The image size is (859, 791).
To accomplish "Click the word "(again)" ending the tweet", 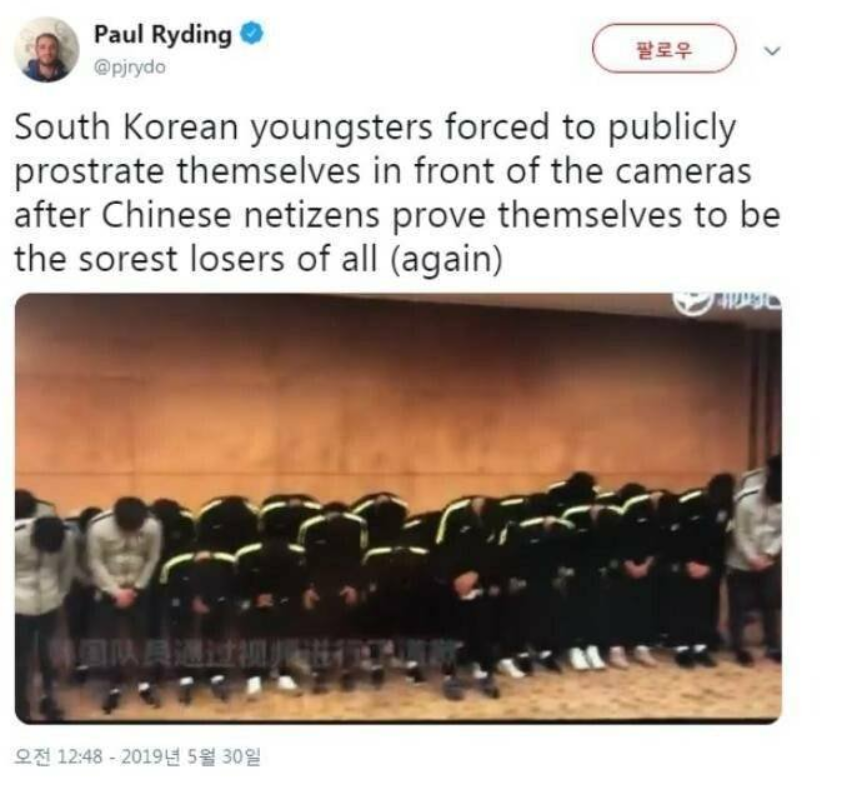I will pyautogui.click(x=445, y=260).
